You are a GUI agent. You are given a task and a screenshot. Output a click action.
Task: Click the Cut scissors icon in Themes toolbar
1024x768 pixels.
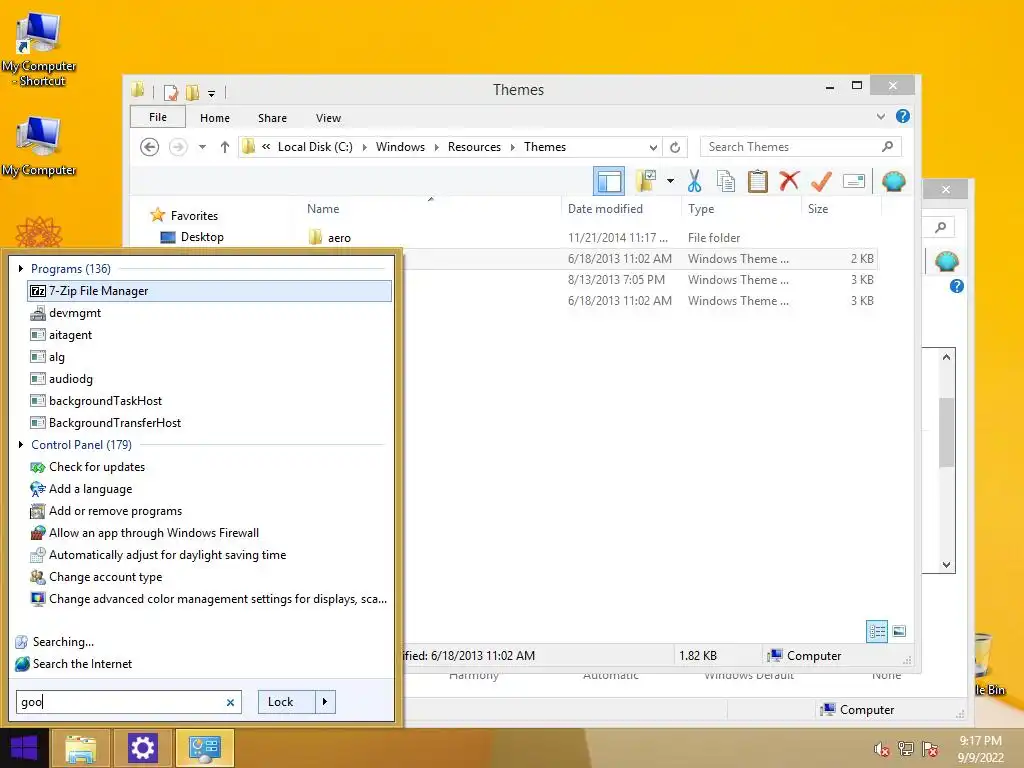pos(694,181)
